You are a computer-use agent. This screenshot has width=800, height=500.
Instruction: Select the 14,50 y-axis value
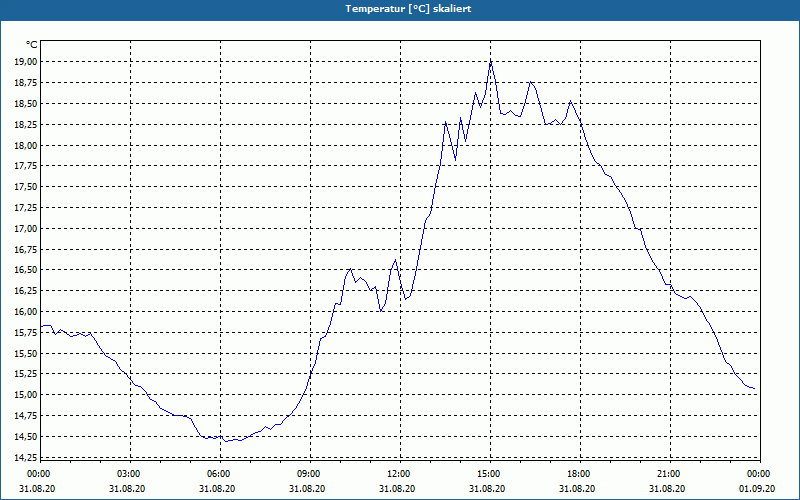tap(28, 437)
